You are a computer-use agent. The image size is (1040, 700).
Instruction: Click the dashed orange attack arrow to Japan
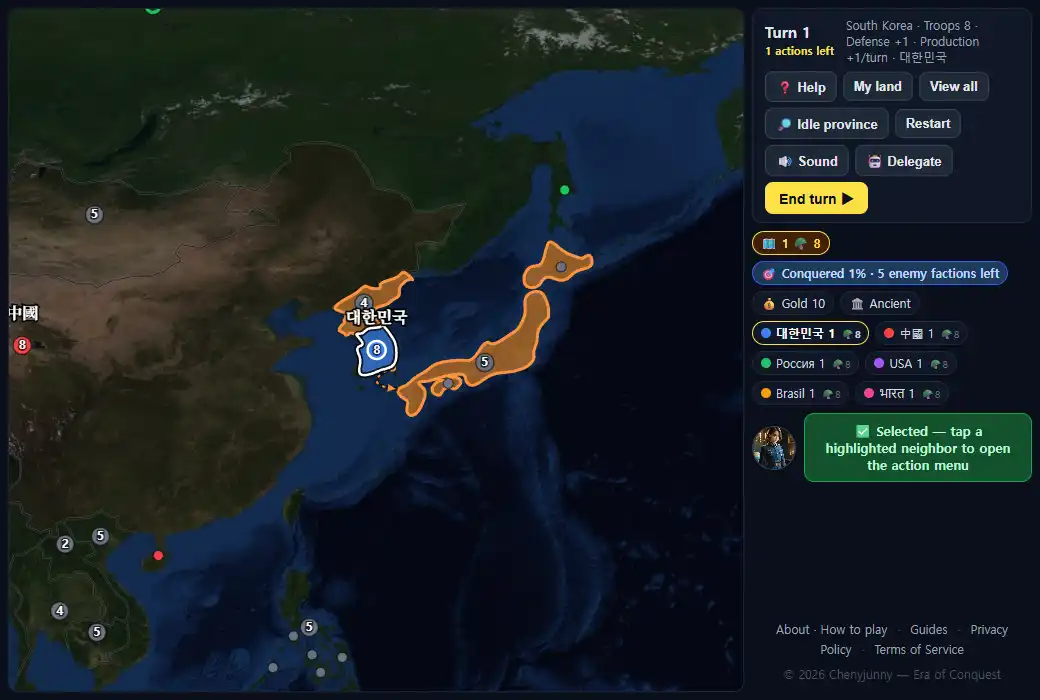pyautogui.click(x=385, y=384)
